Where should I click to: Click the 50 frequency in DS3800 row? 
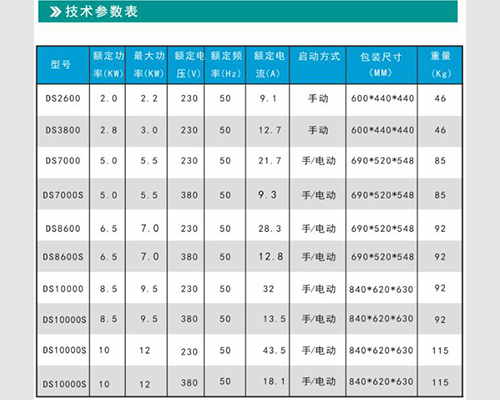pos(225,130)
